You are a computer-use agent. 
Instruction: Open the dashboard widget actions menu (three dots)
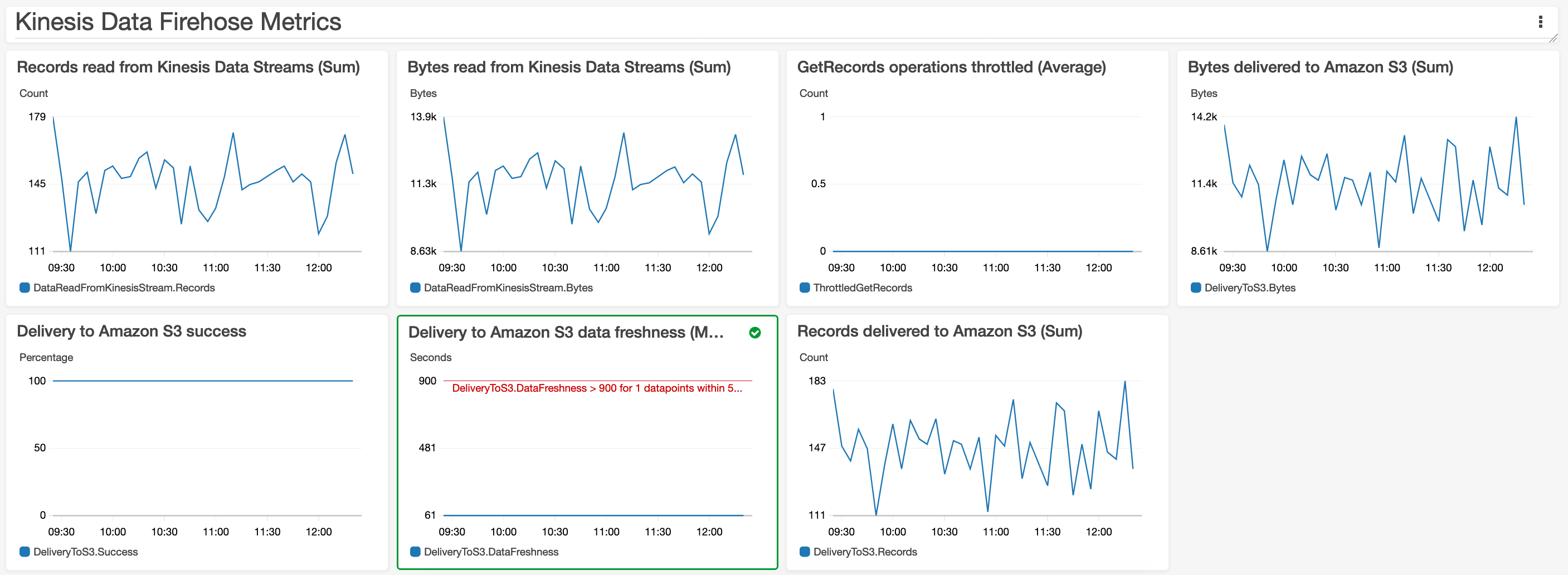[1540, 22]
